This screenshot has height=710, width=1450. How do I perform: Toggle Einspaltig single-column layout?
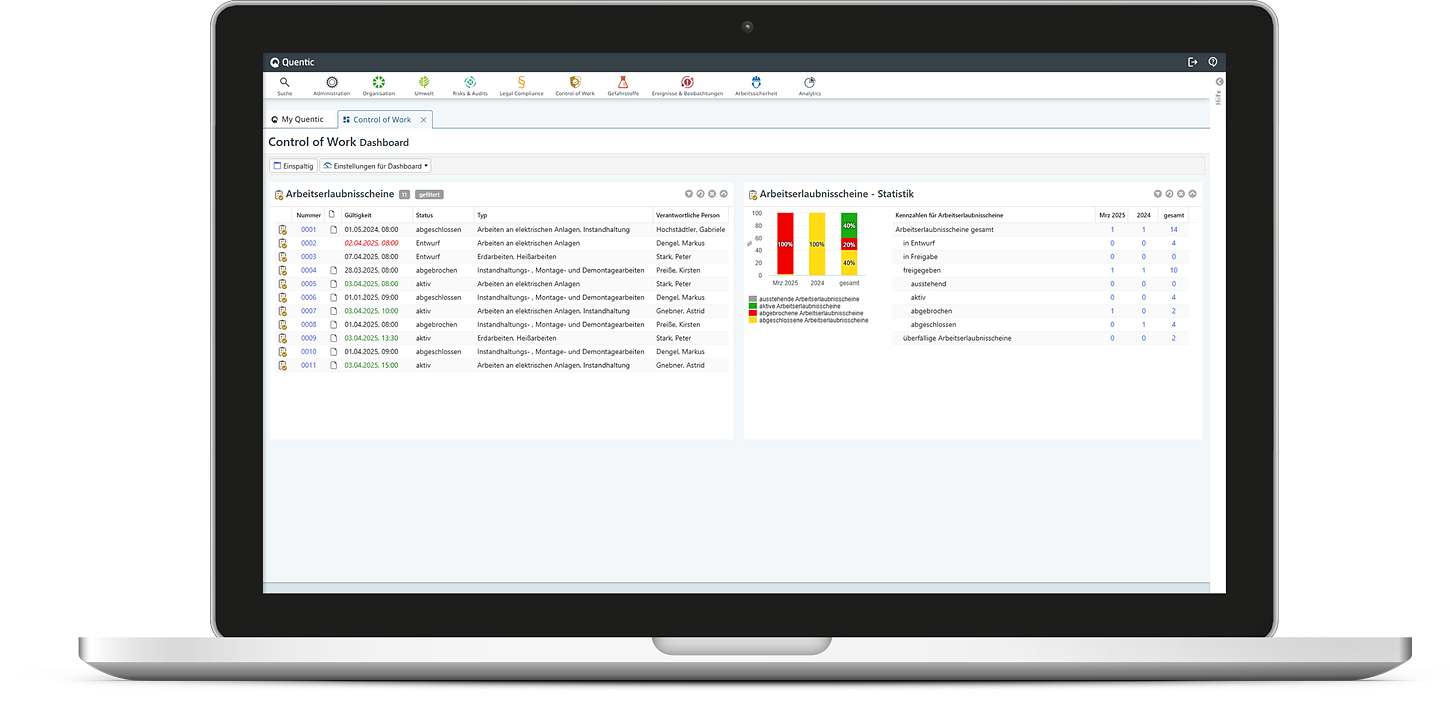click(293, 166)
